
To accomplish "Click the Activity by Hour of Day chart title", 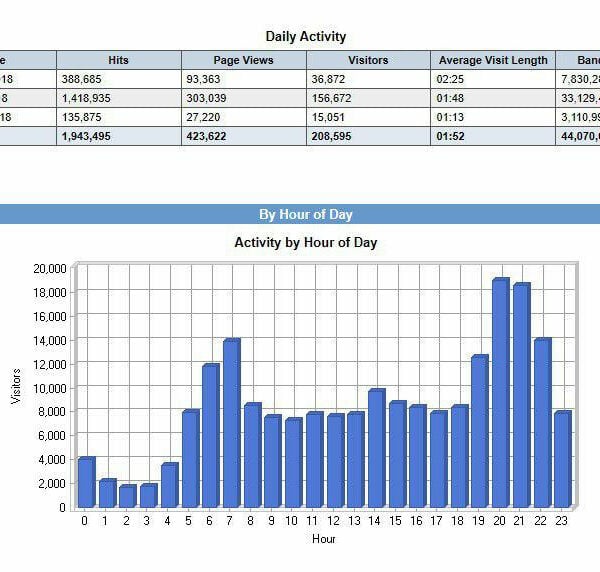I will 306,243.
